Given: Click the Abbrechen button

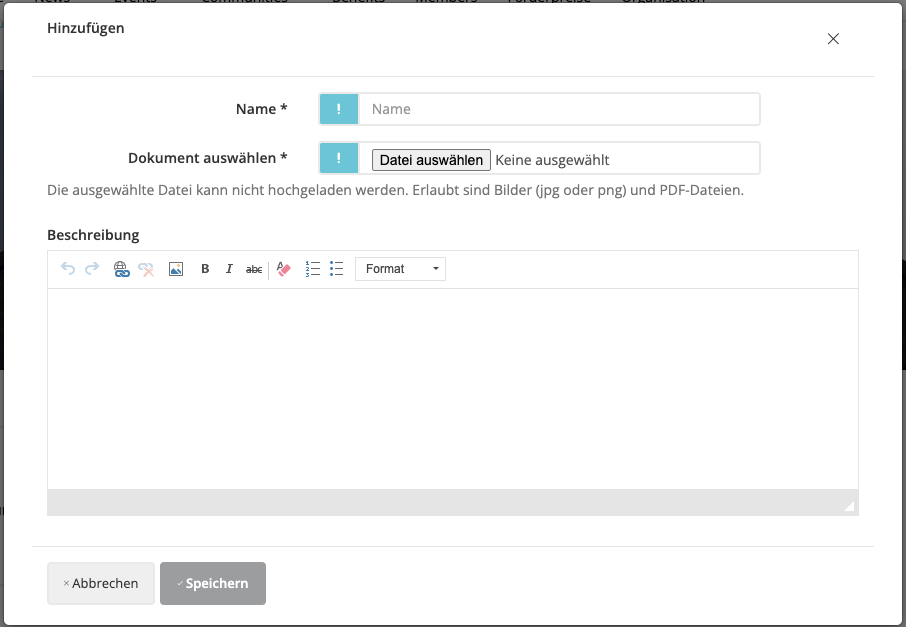Looking at the screenshot, I should coord(100,583).
